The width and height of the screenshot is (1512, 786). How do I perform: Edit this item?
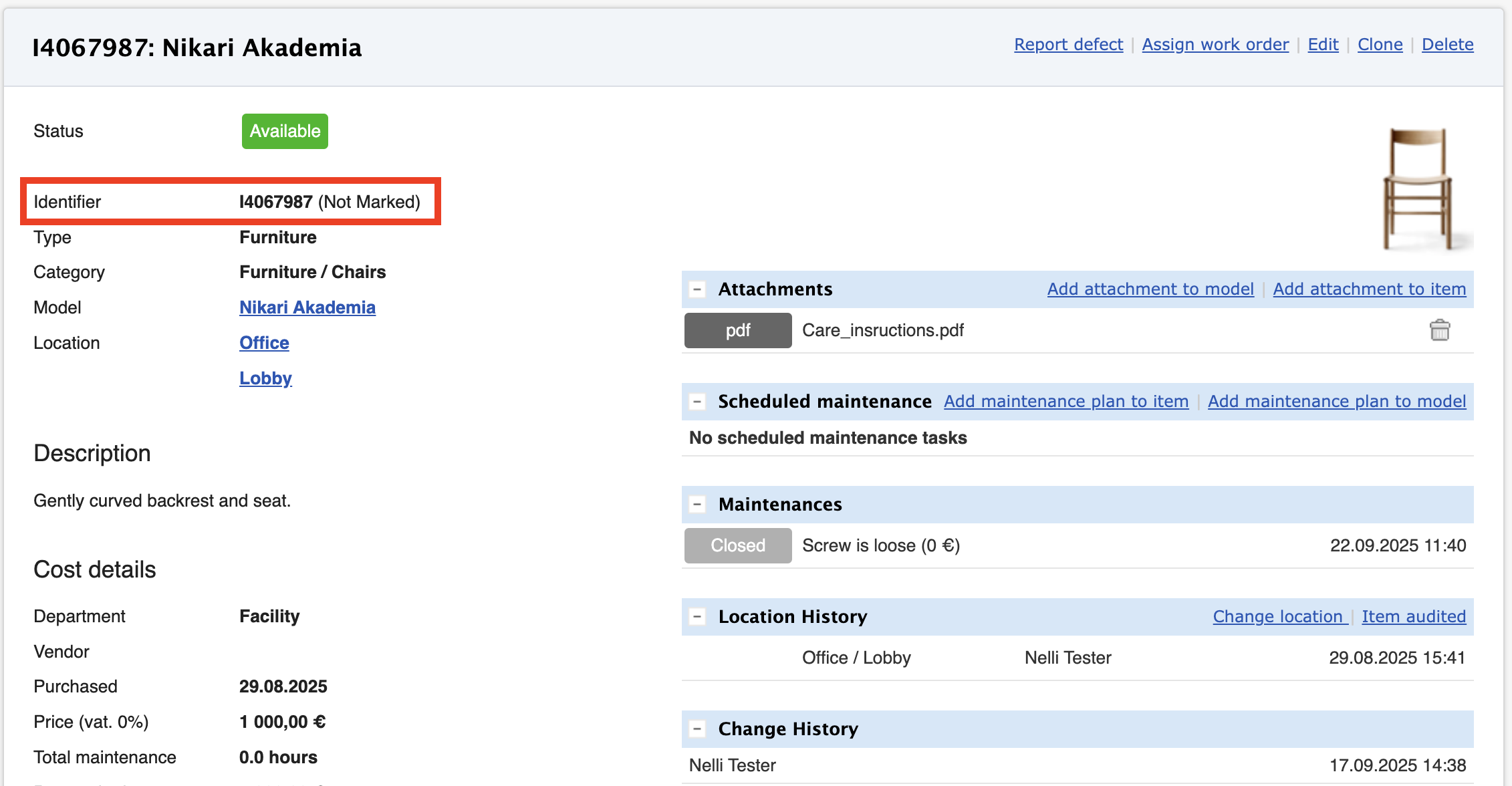pos(1323,45)
